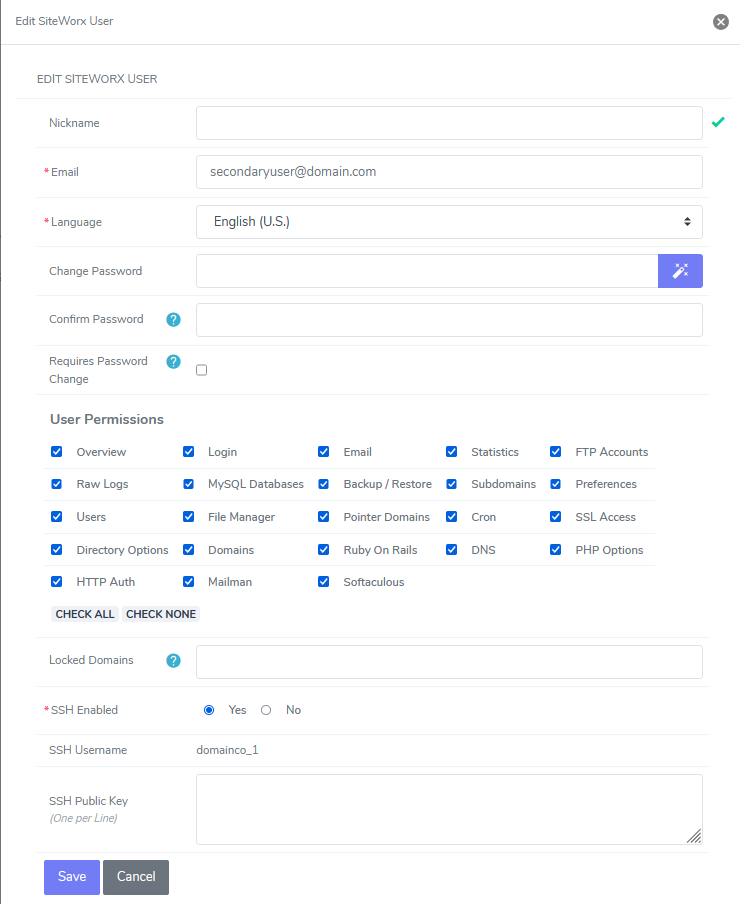Disable the File Manager permission
Image resolution: width=740 pixels, height=904 pixels.
click(x=188, y=516)
